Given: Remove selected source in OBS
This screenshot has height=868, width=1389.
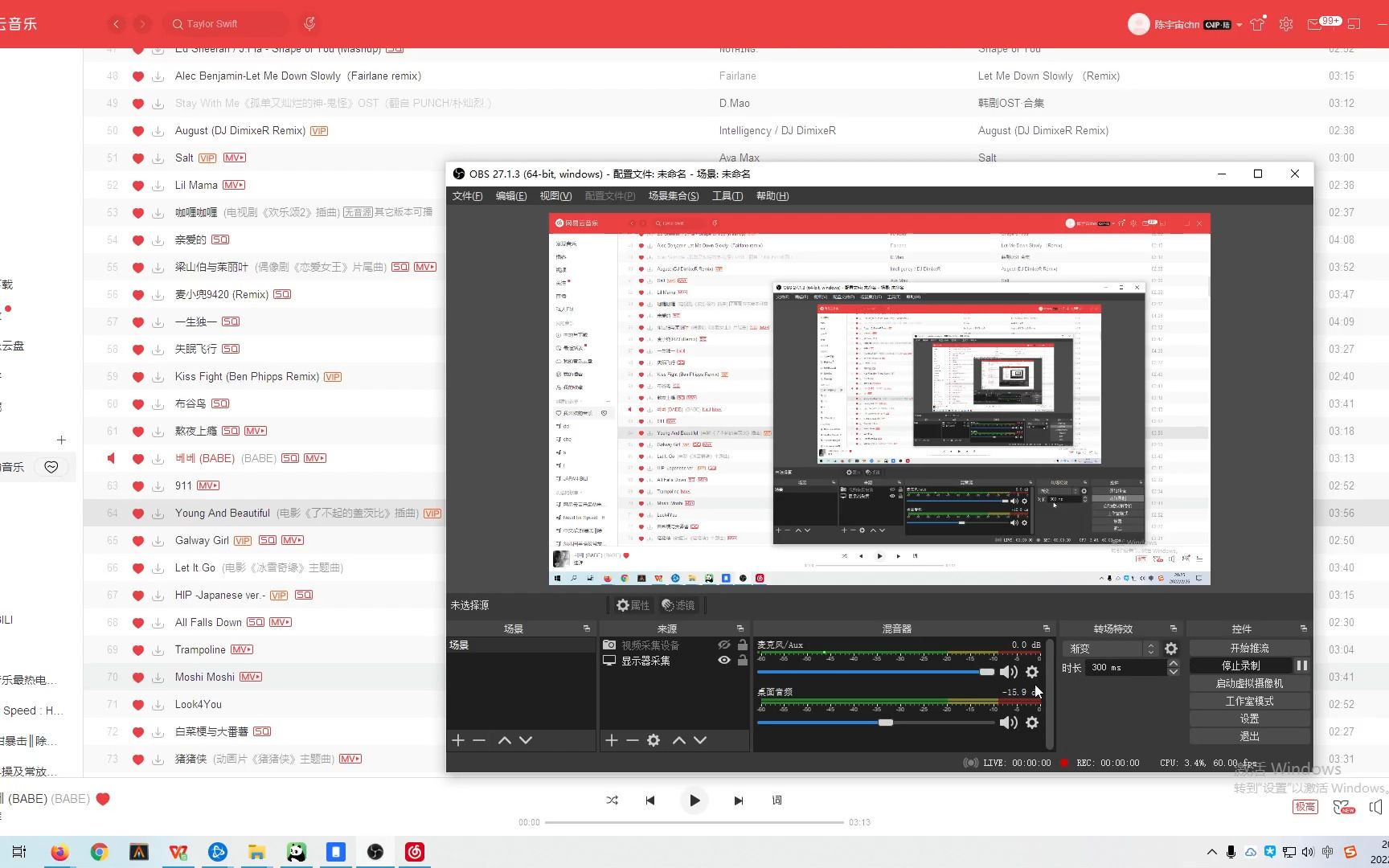Looking at the screenshot, I should 633,740.
